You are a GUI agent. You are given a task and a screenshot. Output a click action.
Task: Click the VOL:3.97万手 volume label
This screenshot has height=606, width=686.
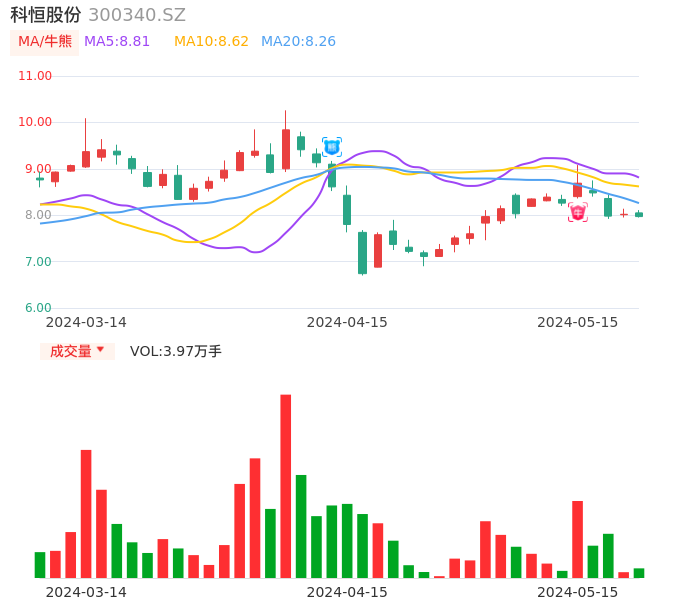(x=176, y=351)
